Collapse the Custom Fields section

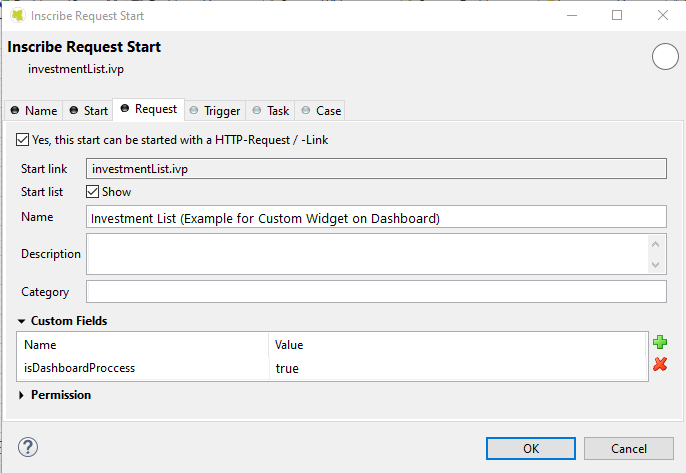[x=22, y=321]
